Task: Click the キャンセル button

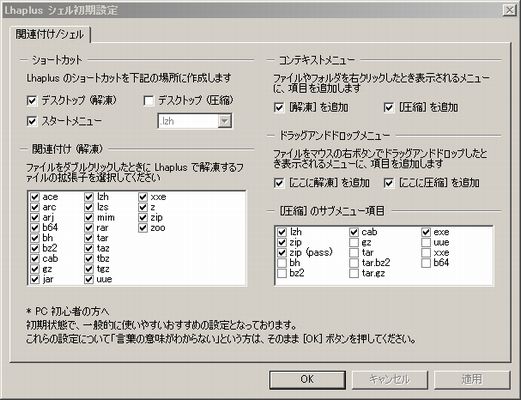Action: tap(389, 379)
